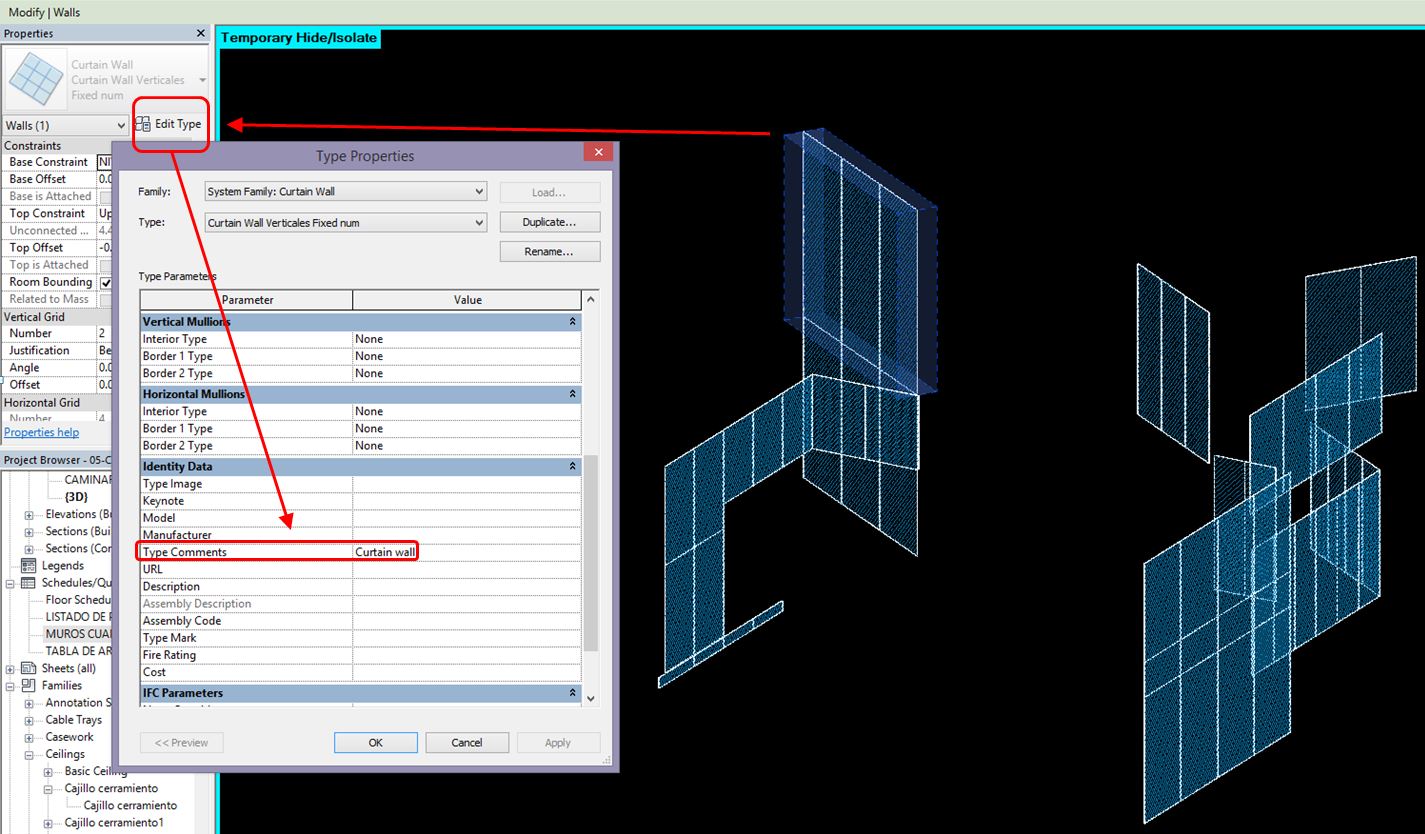Viewport: 1425px width, 834px height.
Task: Toggle the Base is Attached checkbox
Action: [108, 196]
